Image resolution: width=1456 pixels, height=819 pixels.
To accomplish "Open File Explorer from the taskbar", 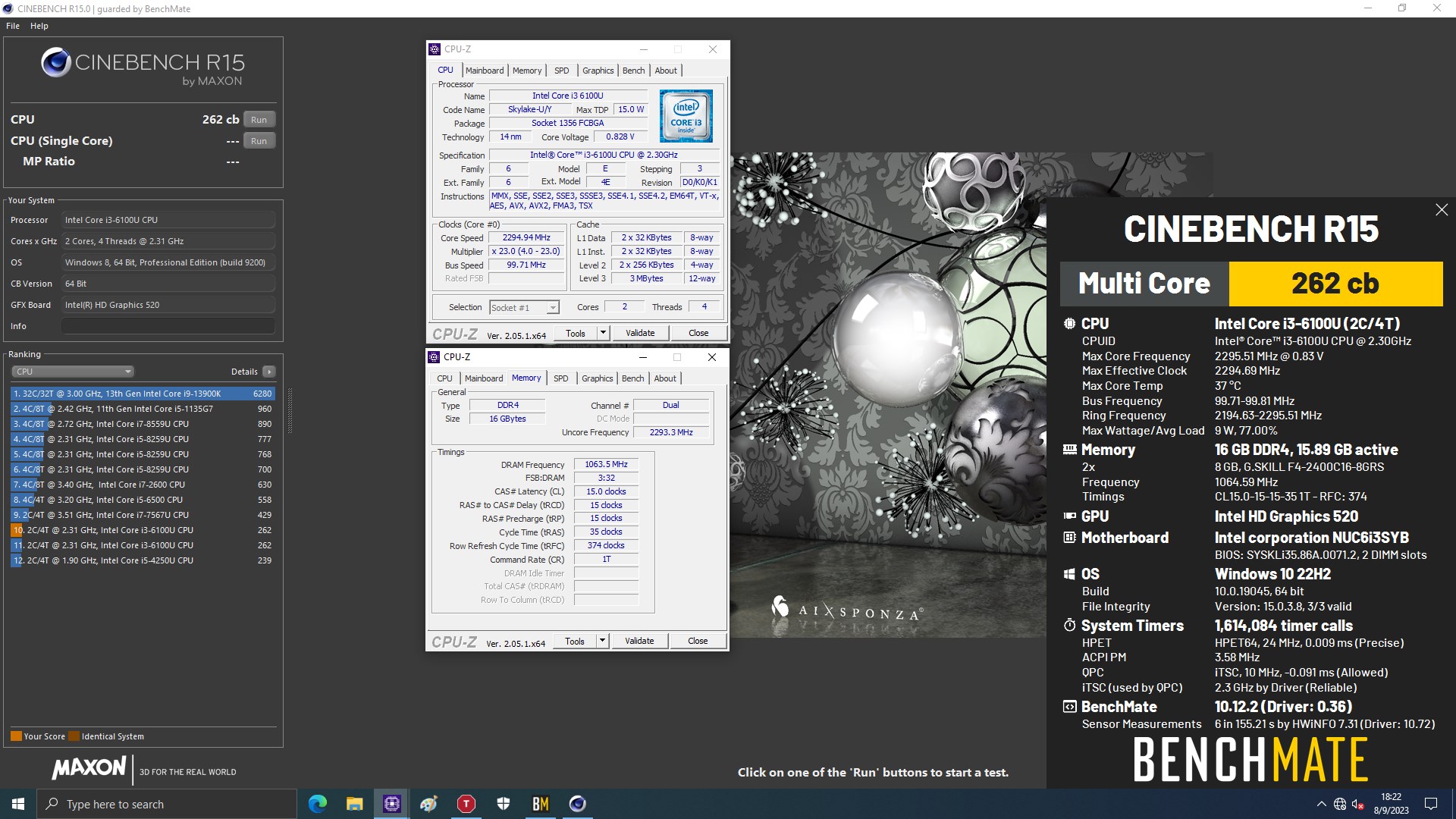I will coord(354,804).
